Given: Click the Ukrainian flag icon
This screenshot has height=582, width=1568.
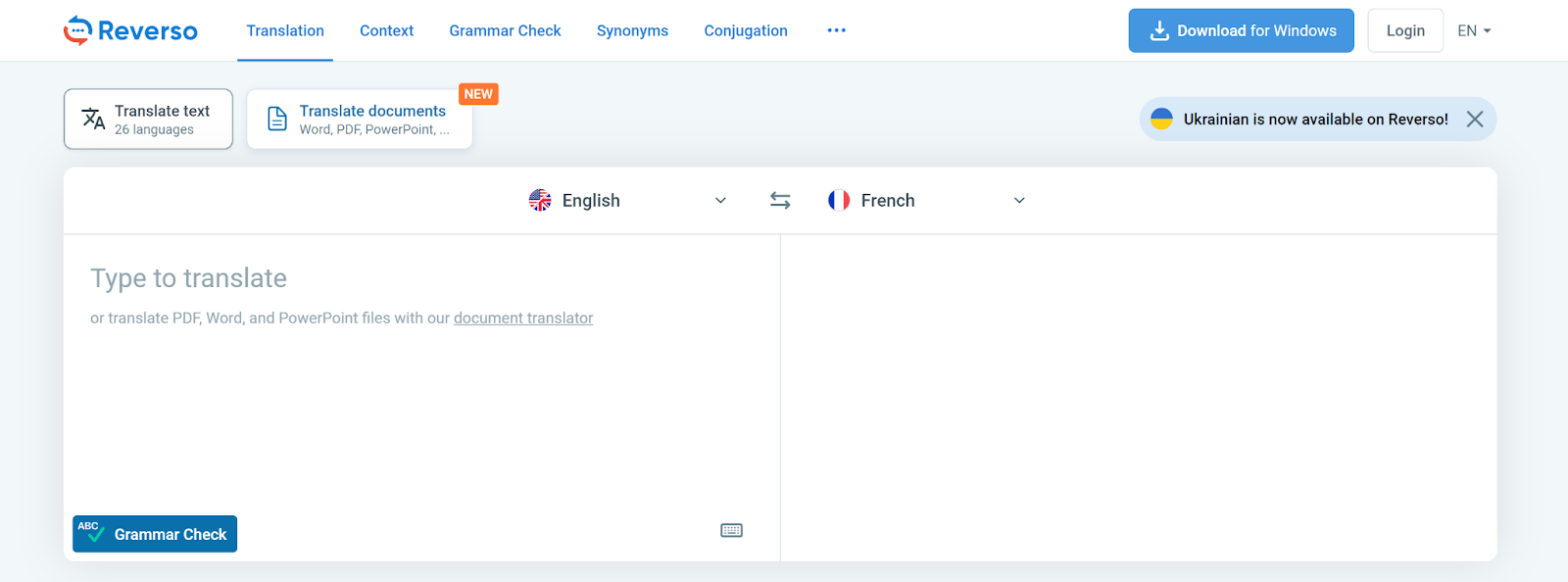Looking at the screenshot, I should pos(1161,119).
